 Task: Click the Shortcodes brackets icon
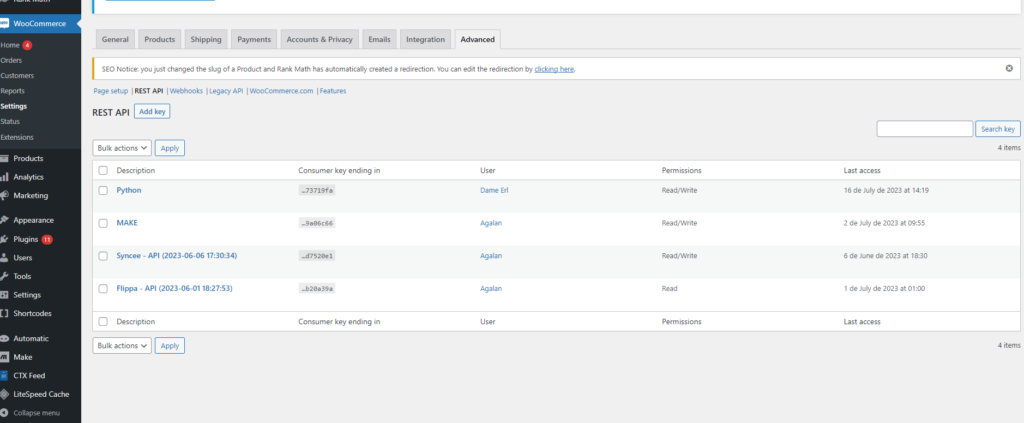click(4, 313)
